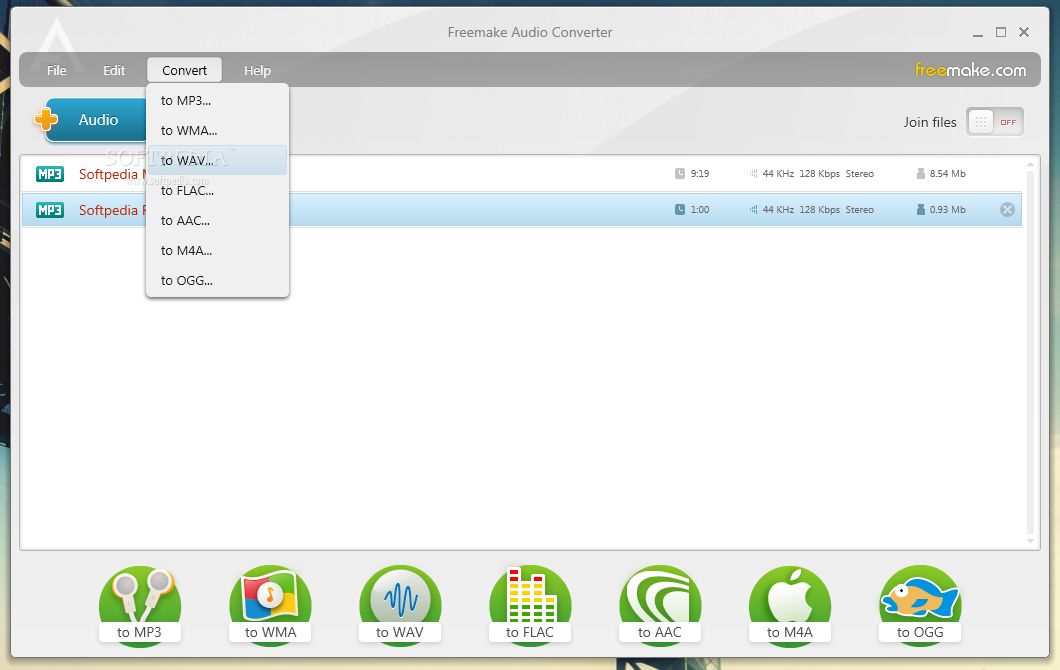1060x670 pixels.
Task: Click the clock icon beside 1:00
Action: pyautogui.click(x=680, y=210)
